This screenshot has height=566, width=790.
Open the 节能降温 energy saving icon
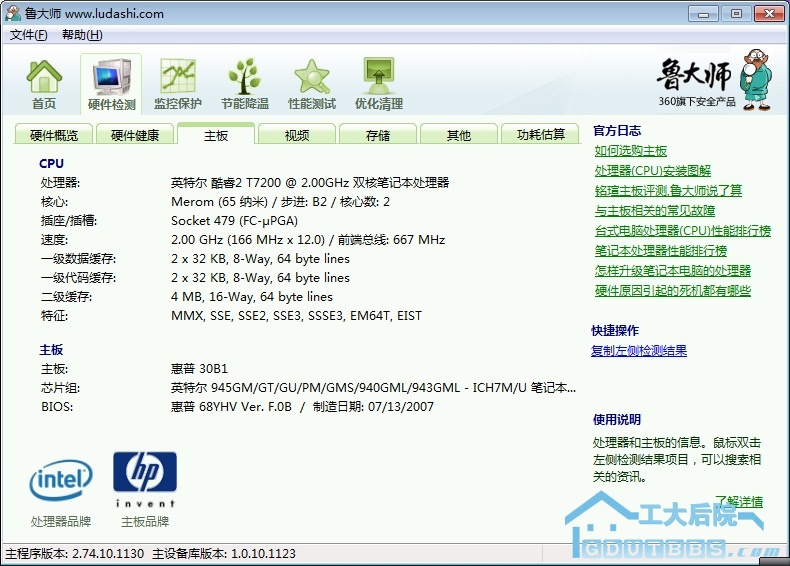point(245,85)
